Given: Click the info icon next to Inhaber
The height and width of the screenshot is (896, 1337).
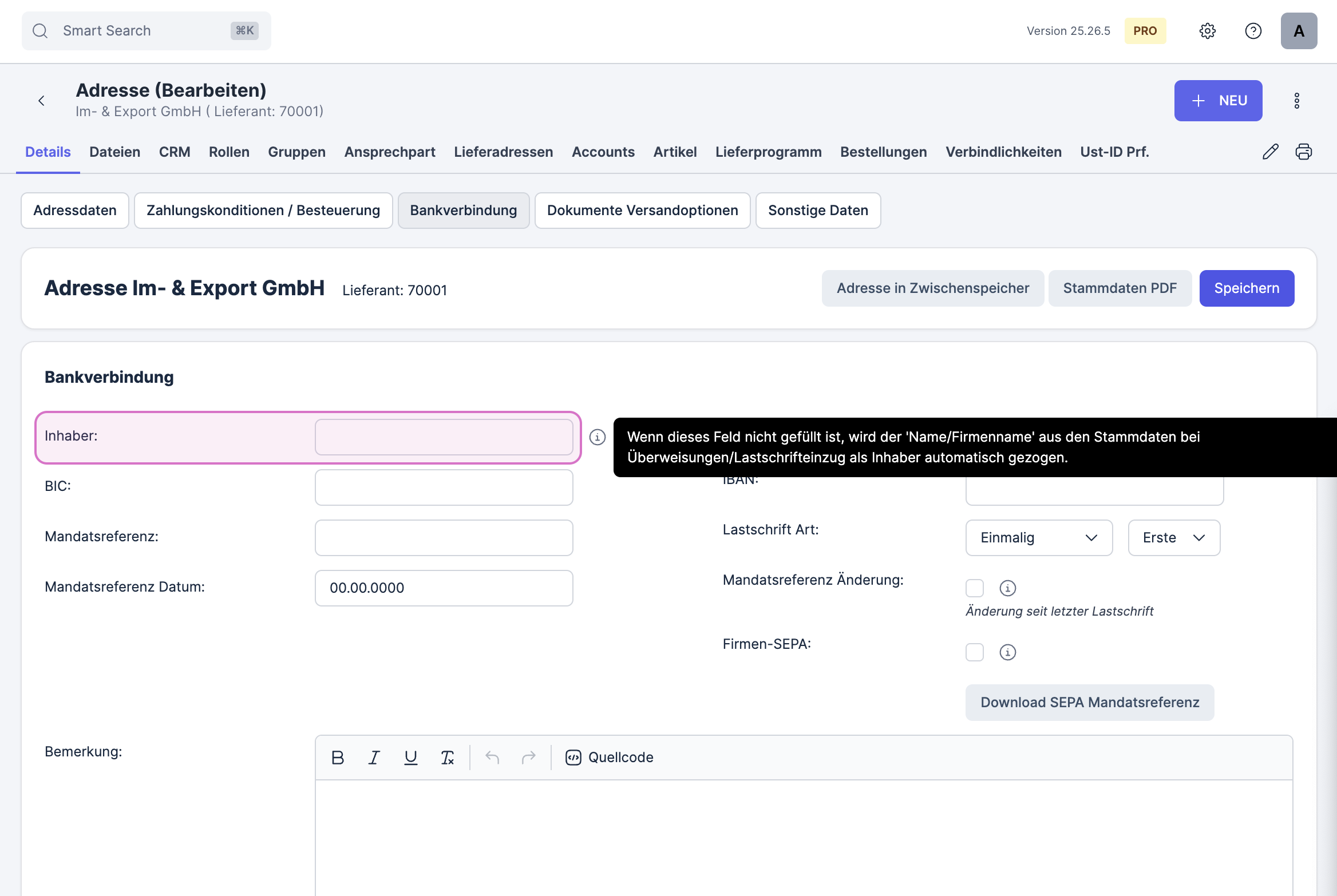Looking at the screenshot, I should click(597, 437).
